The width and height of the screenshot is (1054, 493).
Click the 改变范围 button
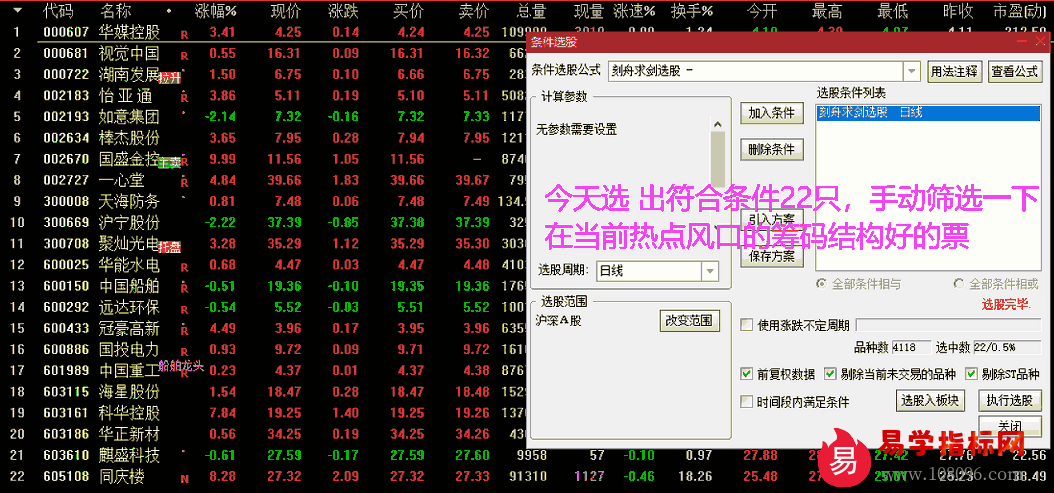click(689, 321)
